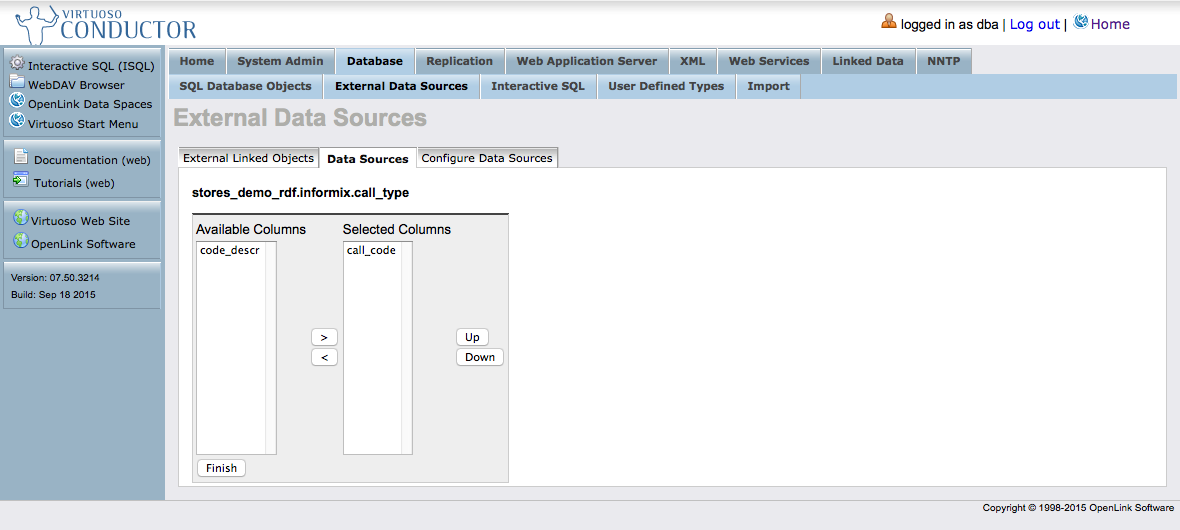Select call_code in Selected Columns list
This screenshot has width=1180, height=530.
tap(371, 250)
